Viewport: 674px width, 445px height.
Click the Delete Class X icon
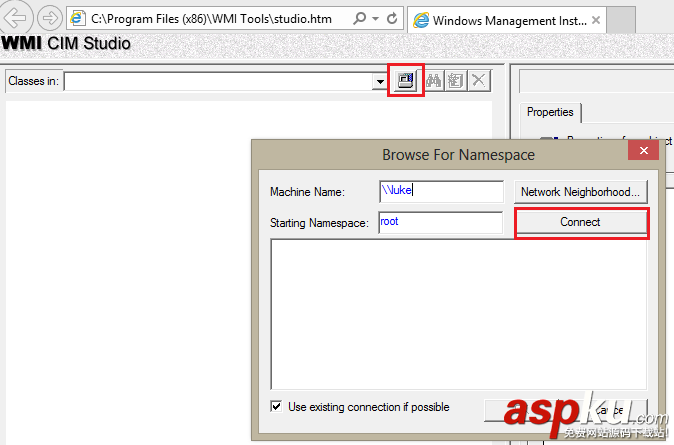pos(478,80)
